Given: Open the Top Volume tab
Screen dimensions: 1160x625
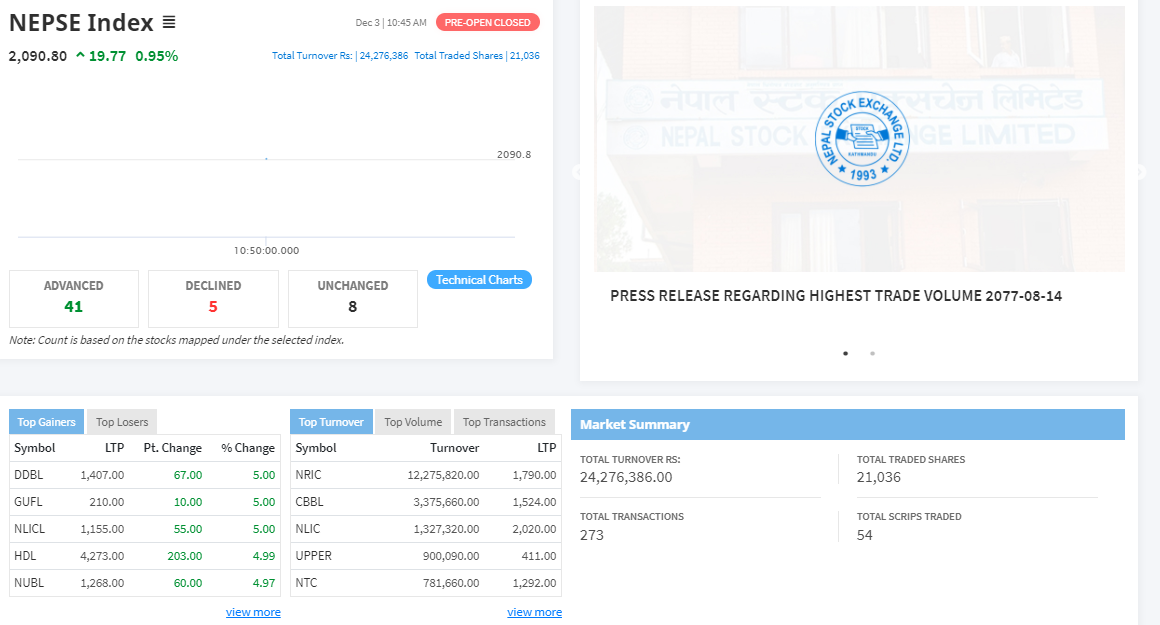Looking at the screenshot, I should click(413, 422).
